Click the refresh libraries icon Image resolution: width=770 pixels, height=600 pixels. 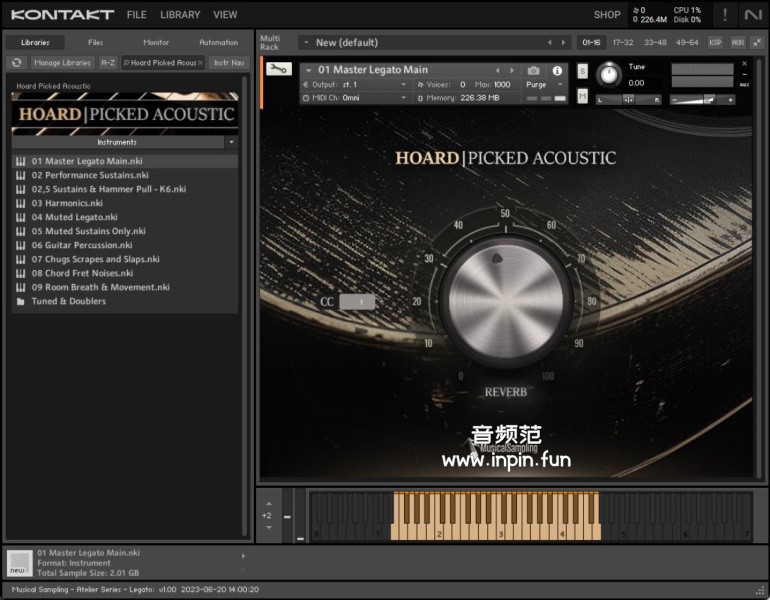[x=16, y=62]
